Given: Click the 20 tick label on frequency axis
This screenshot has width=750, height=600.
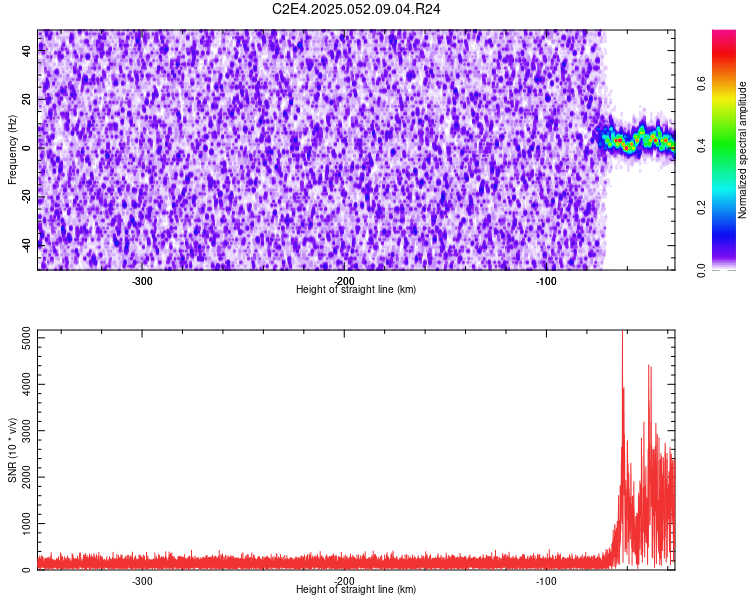Looking at the screenshot, I should coord(27,99).
